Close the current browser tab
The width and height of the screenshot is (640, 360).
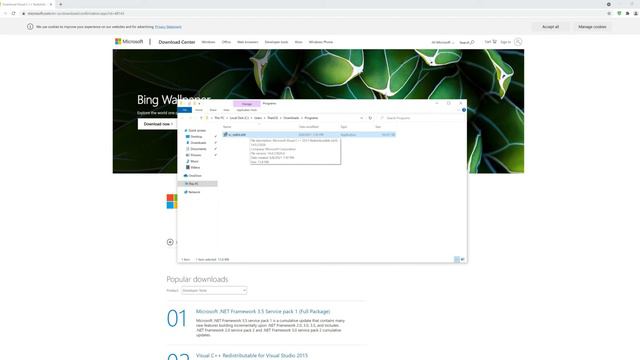(x=51, y=4)
